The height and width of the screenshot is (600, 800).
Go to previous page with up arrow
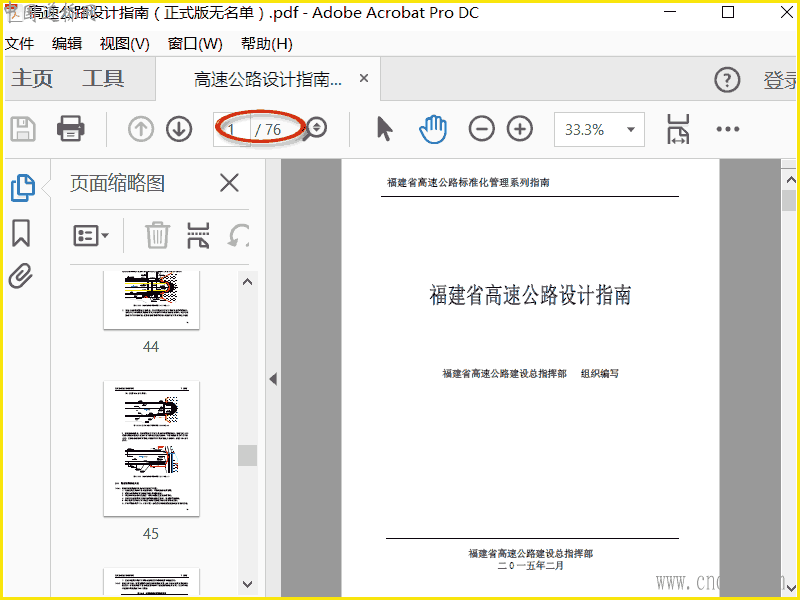pos(141,129)
